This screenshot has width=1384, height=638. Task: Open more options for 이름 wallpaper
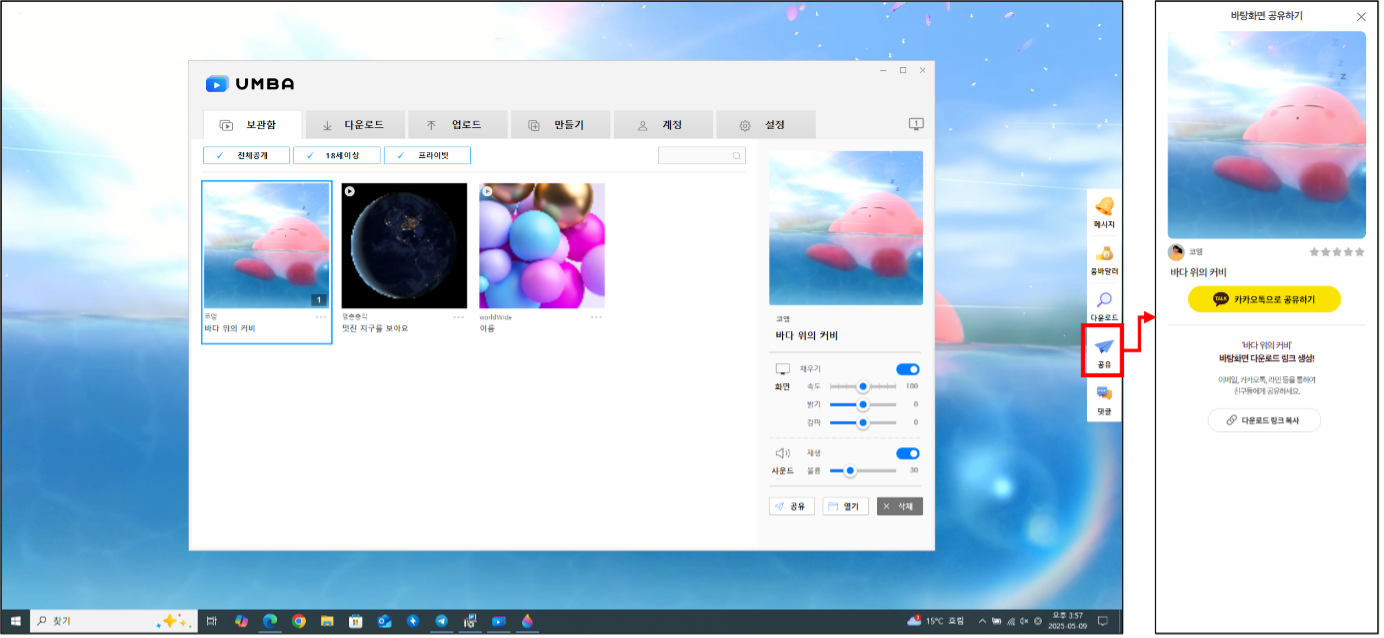pos(597,317)
